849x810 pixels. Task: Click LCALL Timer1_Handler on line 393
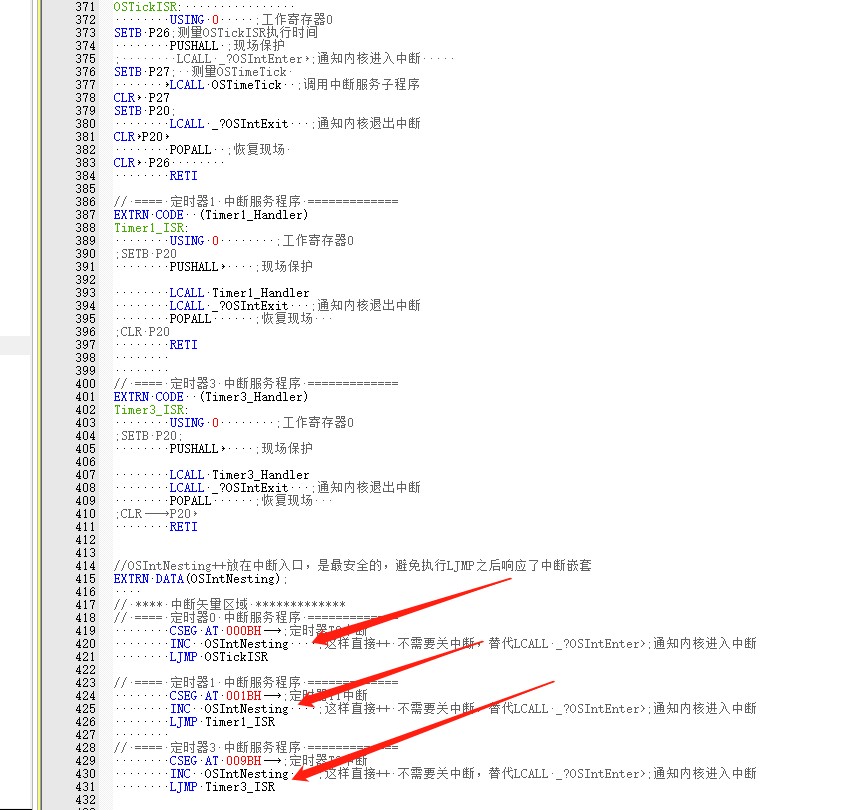coord(239,293)
